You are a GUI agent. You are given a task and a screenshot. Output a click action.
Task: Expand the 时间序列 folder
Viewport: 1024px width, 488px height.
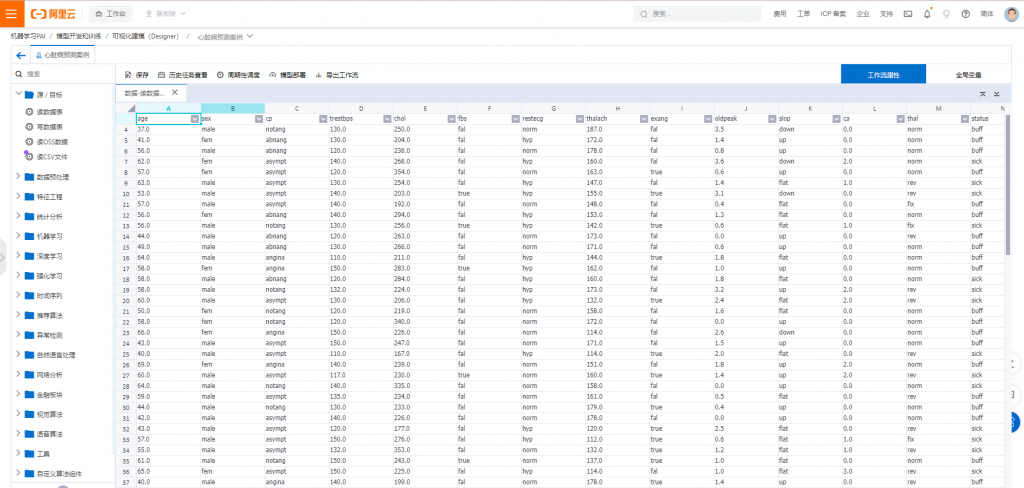click(19, 295)
